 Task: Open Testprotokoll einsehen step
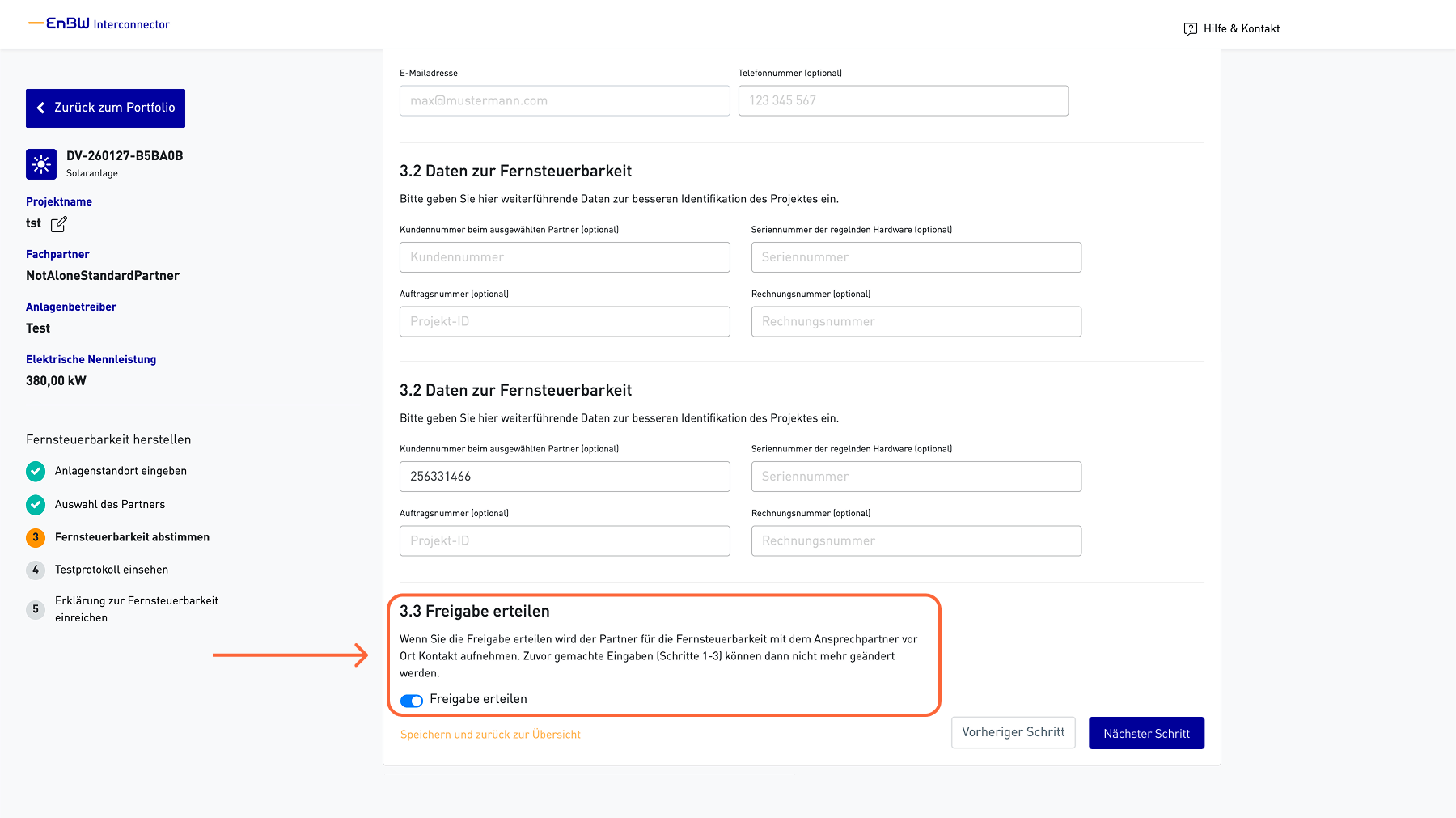tap(112, 570)
